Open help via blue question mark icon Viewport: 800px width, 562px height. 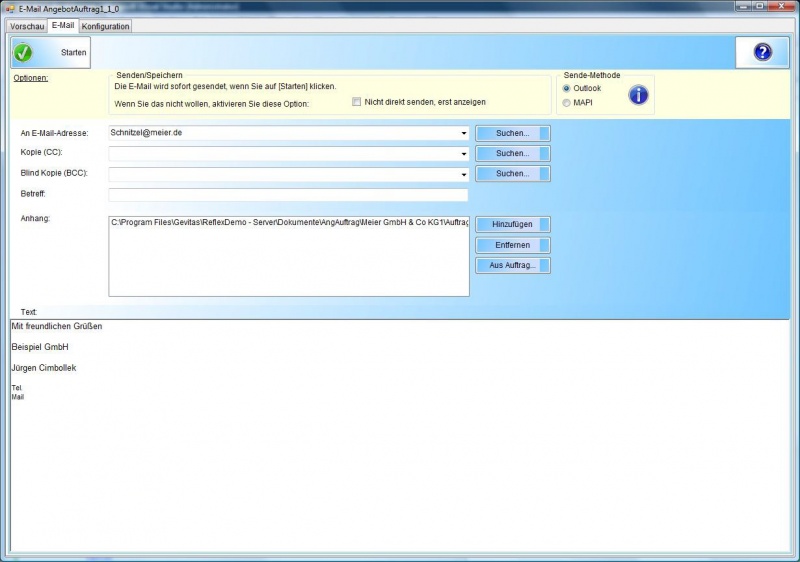click(762, 52)
